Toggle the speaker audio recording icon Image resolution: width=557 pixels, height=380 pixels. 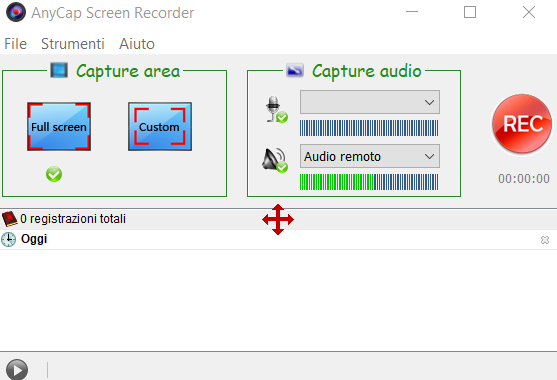point(275,160)
